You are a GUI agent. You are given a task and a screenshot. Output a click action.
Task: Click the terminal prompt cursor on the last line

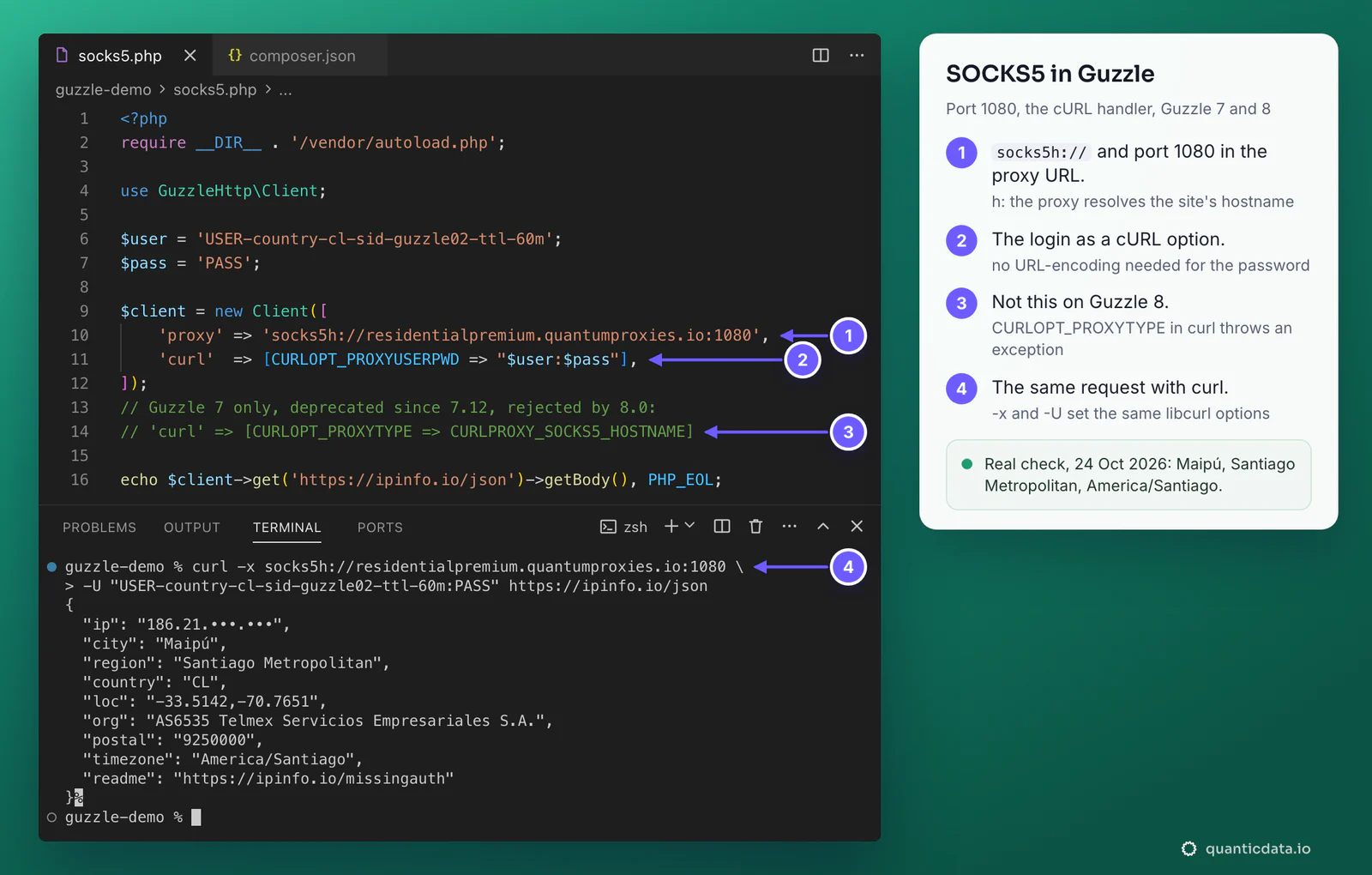pos(196,817)
